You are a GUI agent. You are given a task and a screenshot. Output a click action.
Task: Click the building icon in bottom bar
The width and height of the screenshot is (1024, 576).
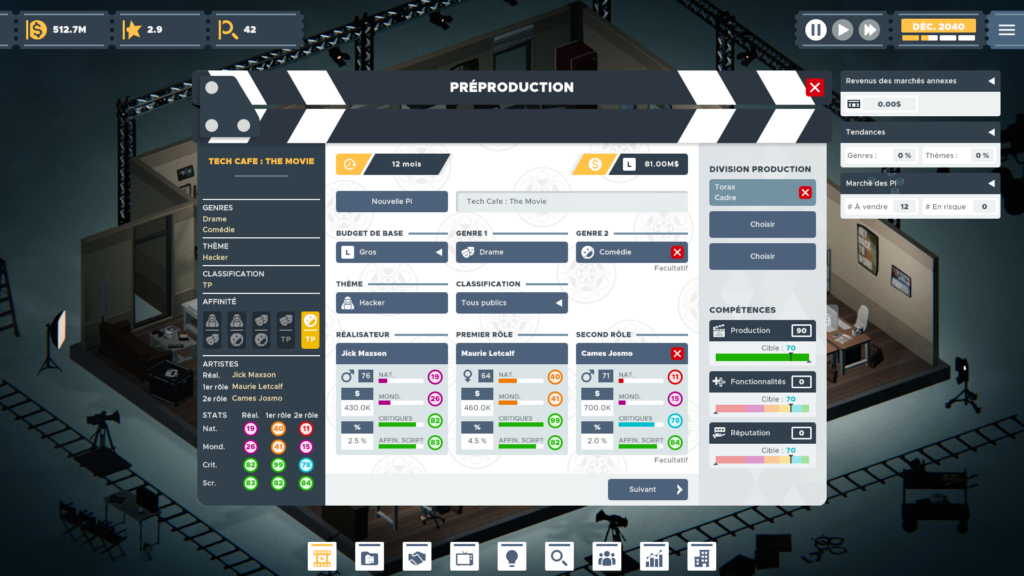tap(702, 557)
